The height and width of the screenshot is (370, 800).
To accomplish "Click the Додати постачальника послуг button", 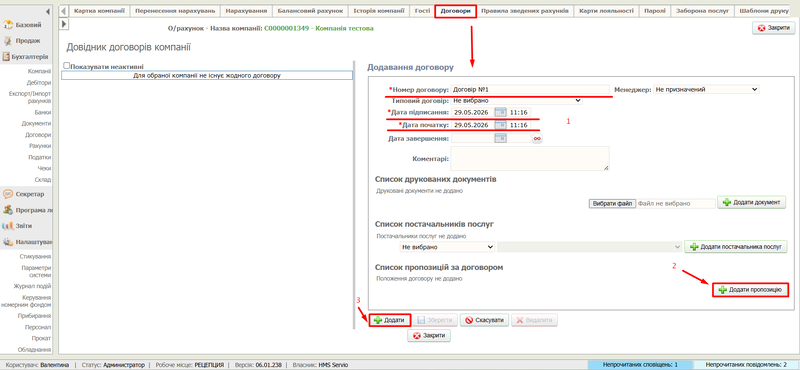I will click(x=736, y=247).
